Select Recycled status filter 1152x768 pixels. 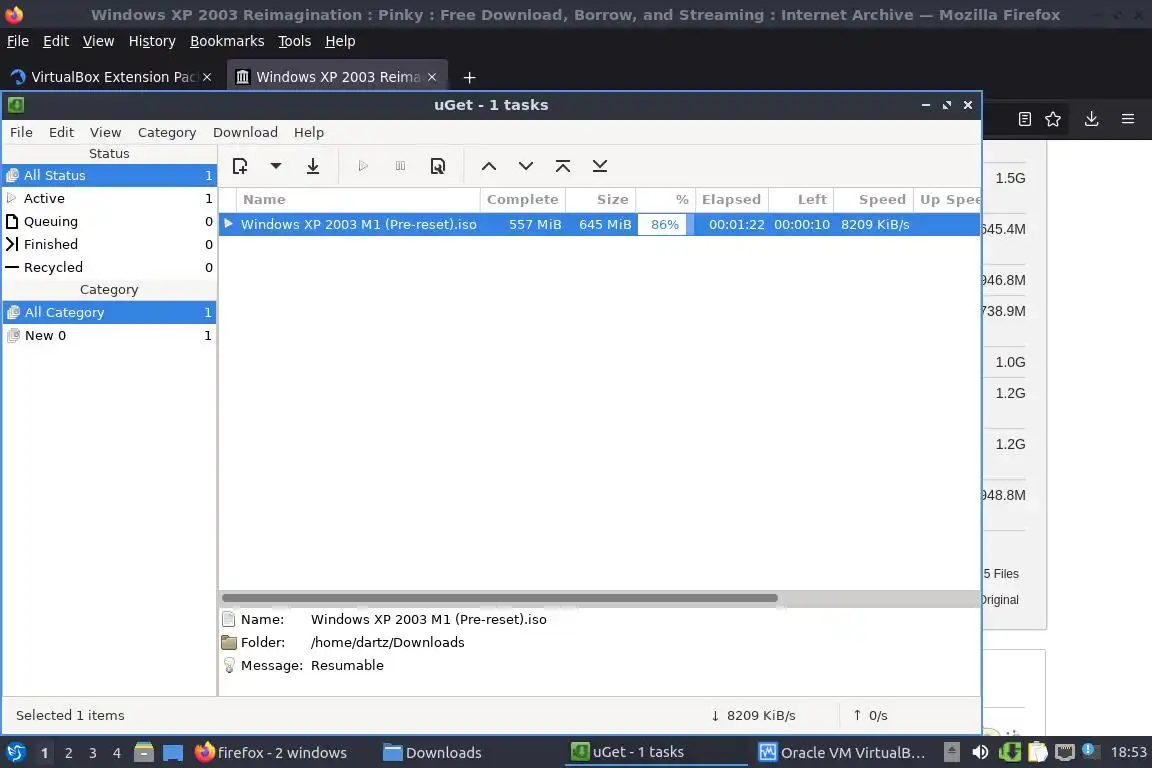tap(109, 267)
